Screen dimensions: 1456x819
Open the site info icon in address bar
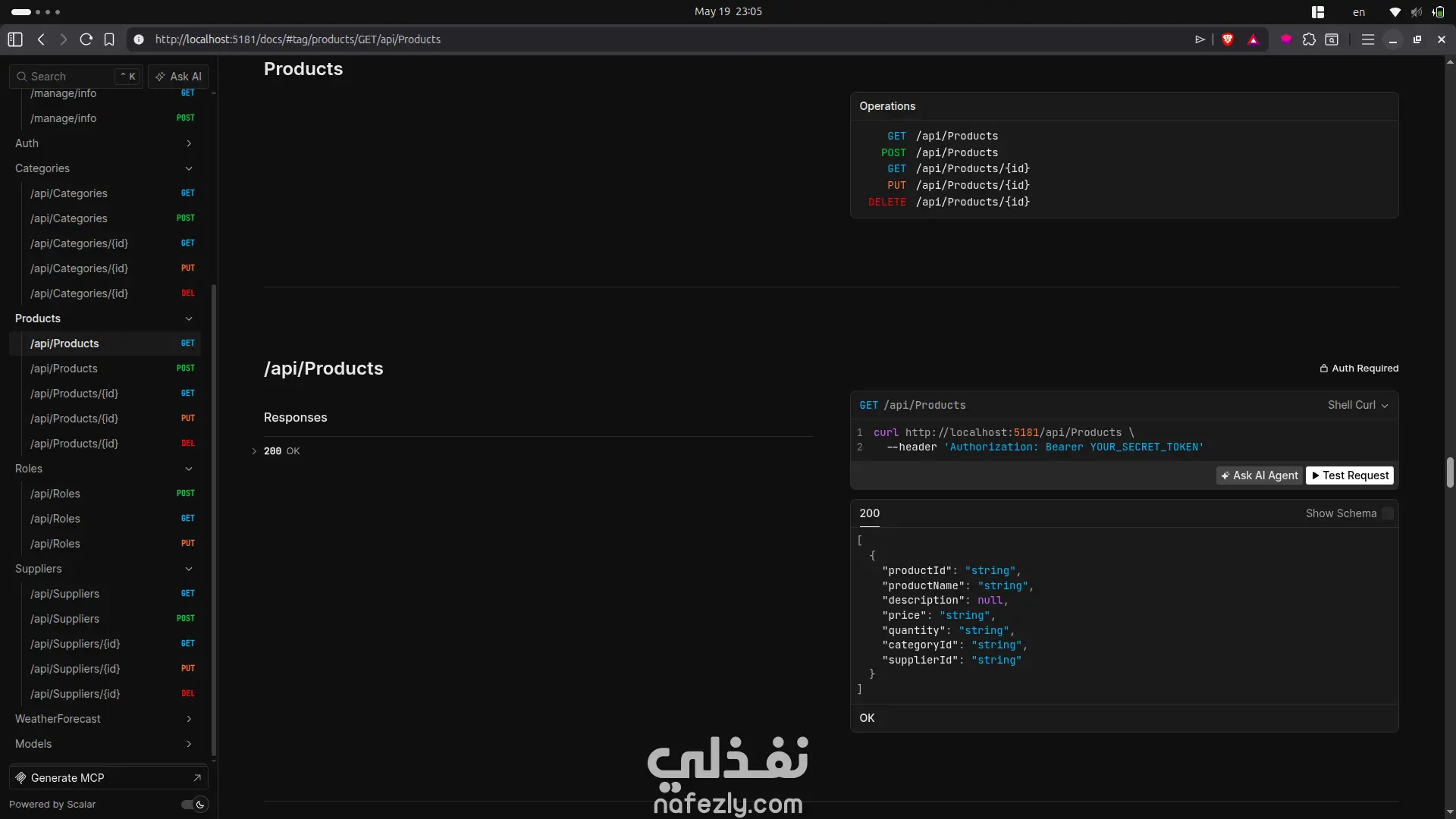coord(139,39)
